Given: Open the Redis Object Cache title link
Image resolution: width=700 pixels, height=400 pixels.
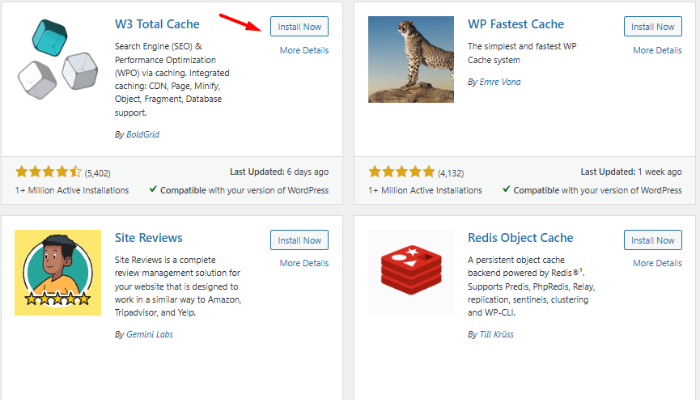Looking at the screenshot, I should [520, 238].
